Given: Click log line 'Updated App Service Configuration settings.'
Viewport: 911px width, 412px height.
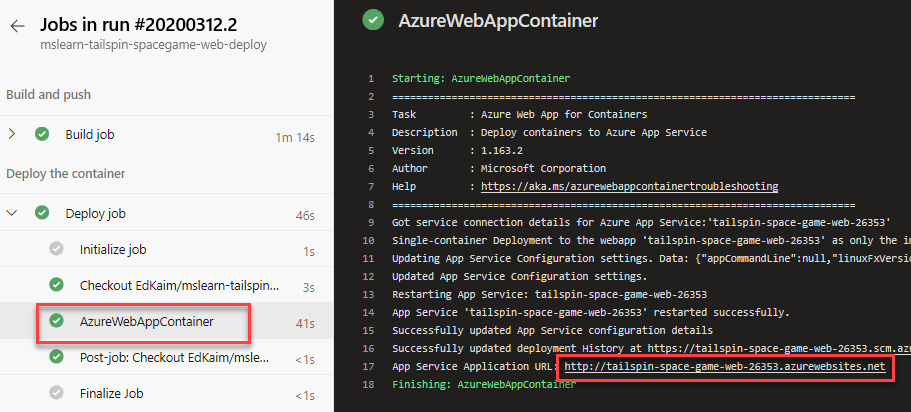Looking at the screenshot, I should (519, 277).
